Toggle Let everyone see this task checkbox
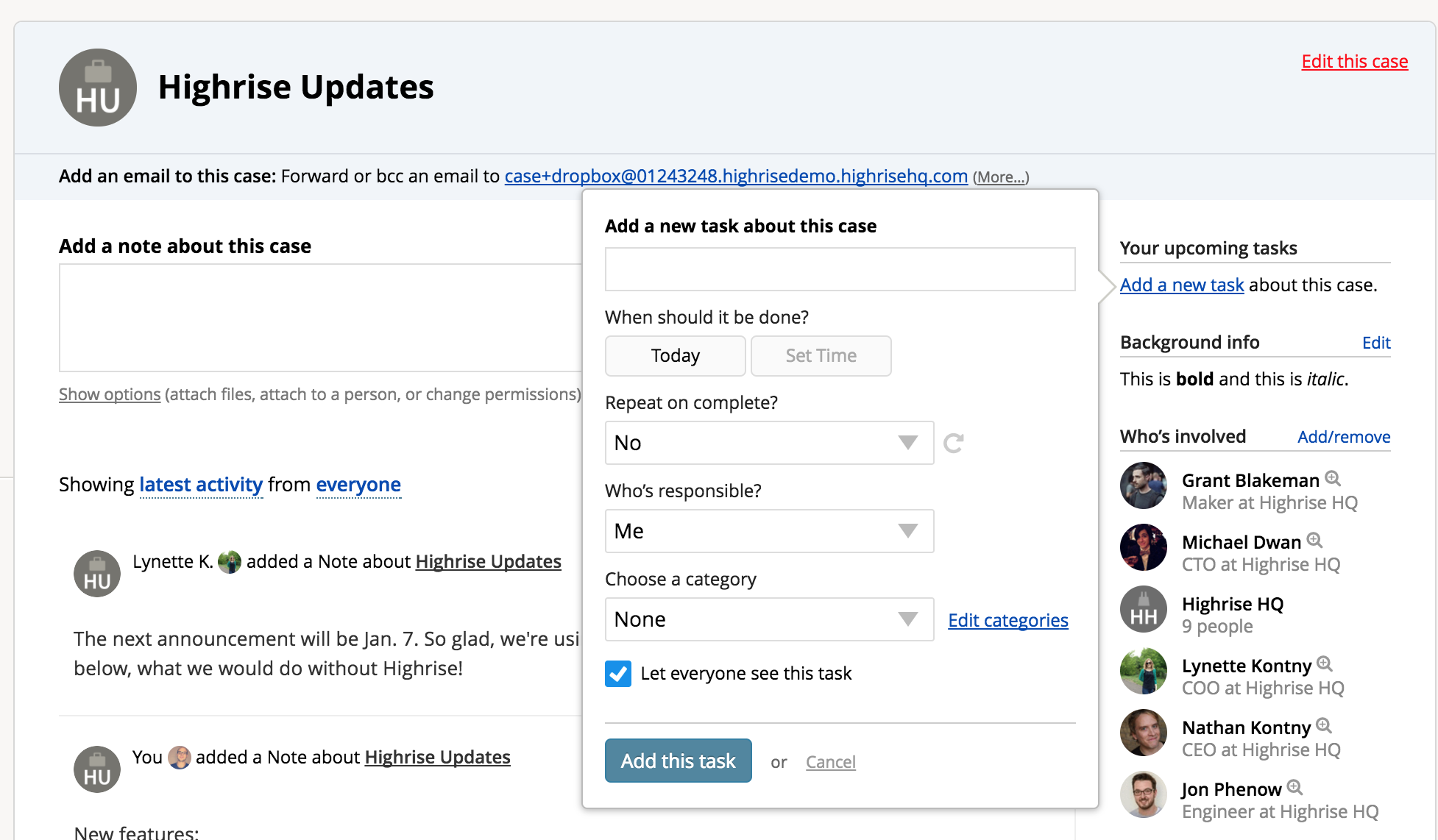The height and width of the screenshot is (840, 1438). point(618,673)
